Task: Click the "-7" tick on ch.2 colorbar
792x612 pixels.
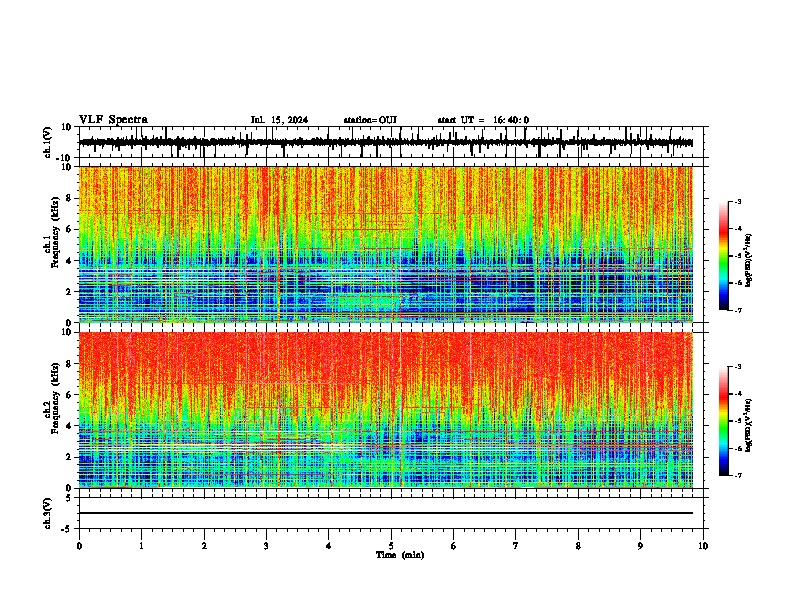Action: (x=737, y=475)
